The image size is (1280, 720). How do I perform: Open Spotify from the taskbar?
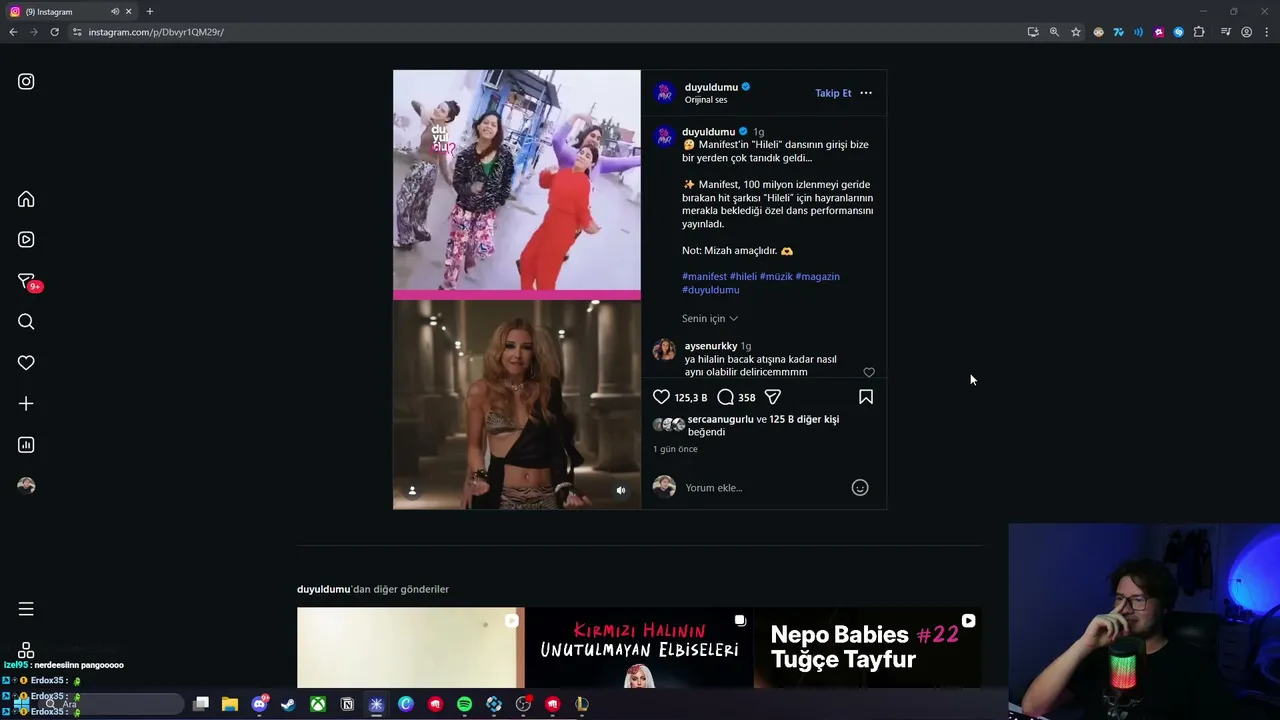click(x=464, y=704)
